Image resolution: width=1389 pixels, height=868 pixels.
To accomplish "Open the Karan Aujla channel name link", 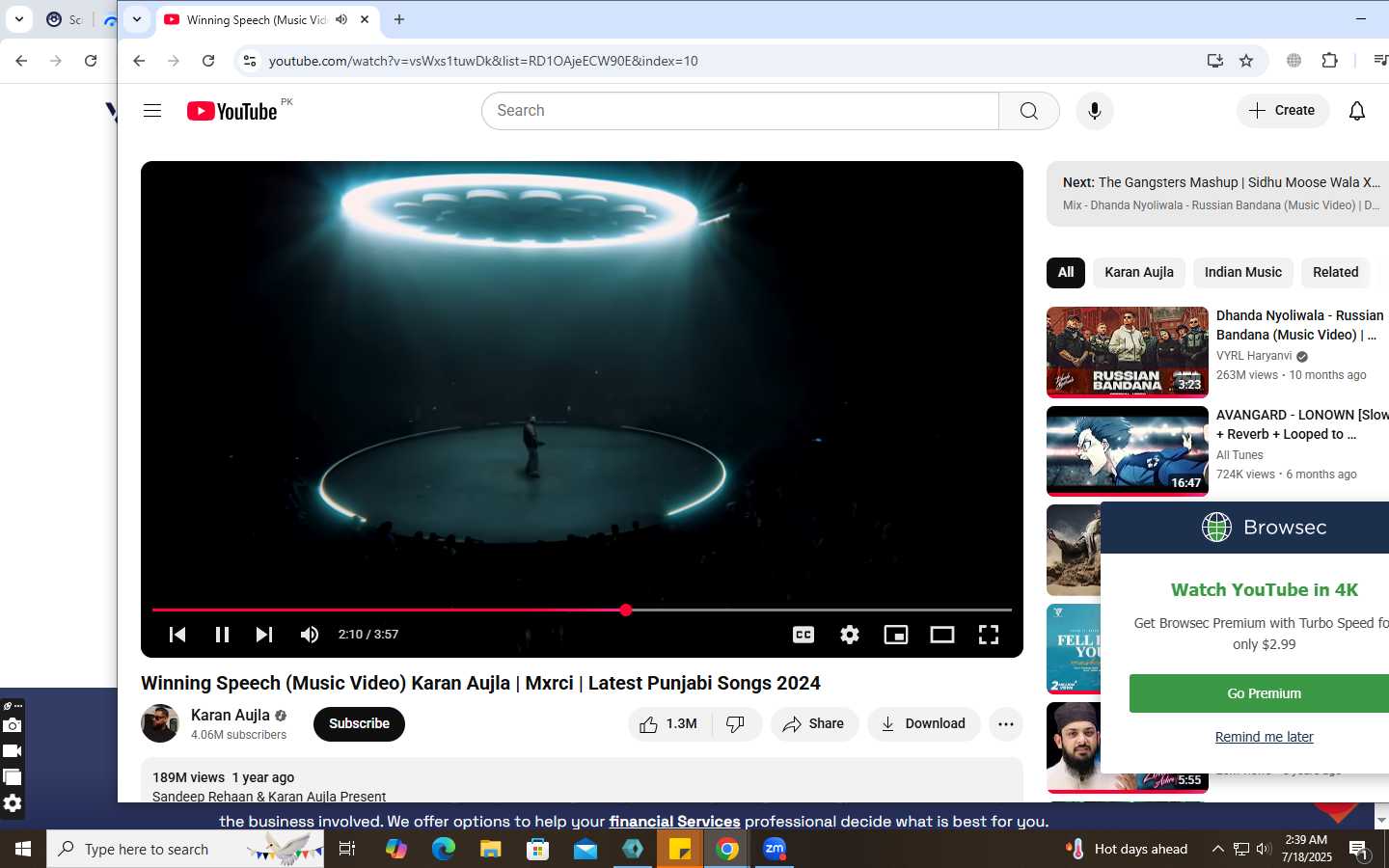I will click(231, 715).
